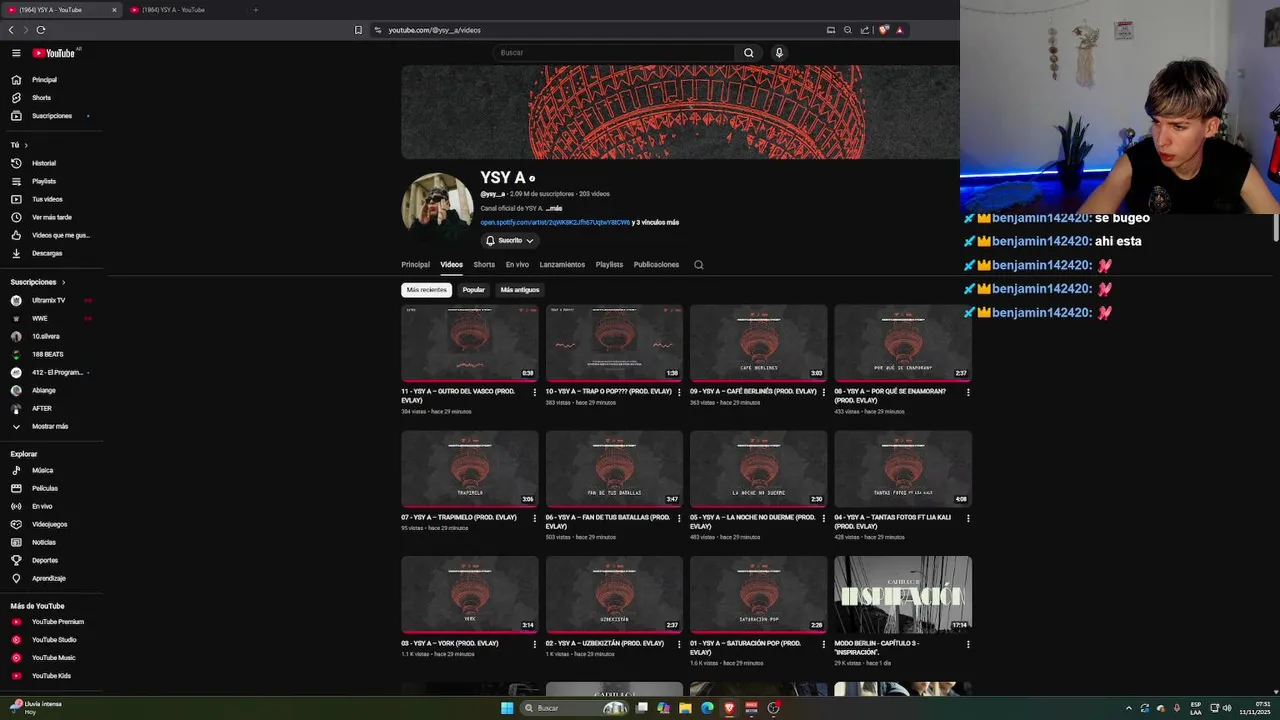Screen dimensions: 1280x720
Task: Click the YouTube Buscar search field
Action: pos(614,53)
